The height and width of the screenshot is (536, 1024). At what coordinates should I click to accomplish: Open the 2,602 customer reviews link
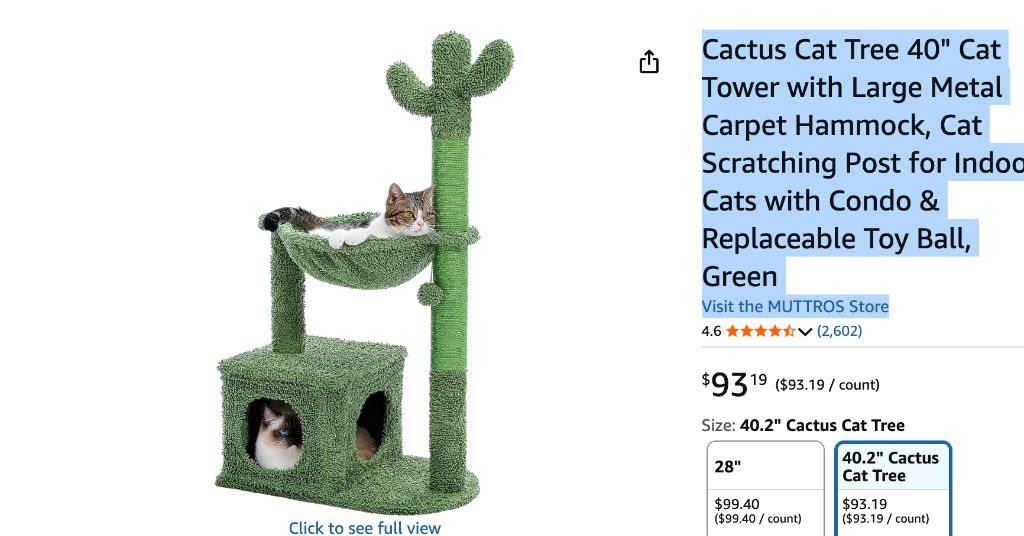[839, 331]
